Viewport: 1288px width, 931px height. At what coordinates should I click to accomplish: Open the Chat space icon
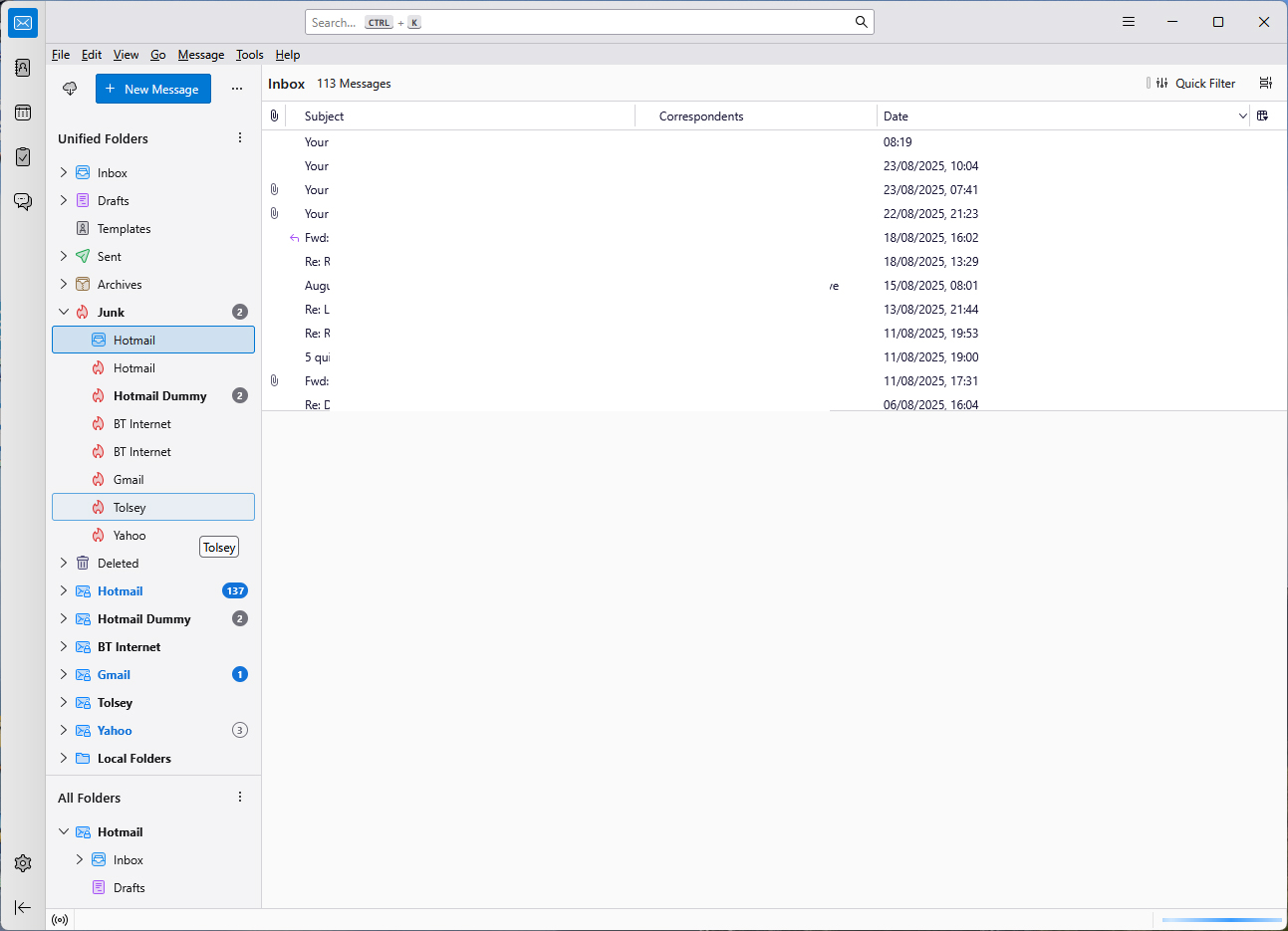tap(23, 201)
